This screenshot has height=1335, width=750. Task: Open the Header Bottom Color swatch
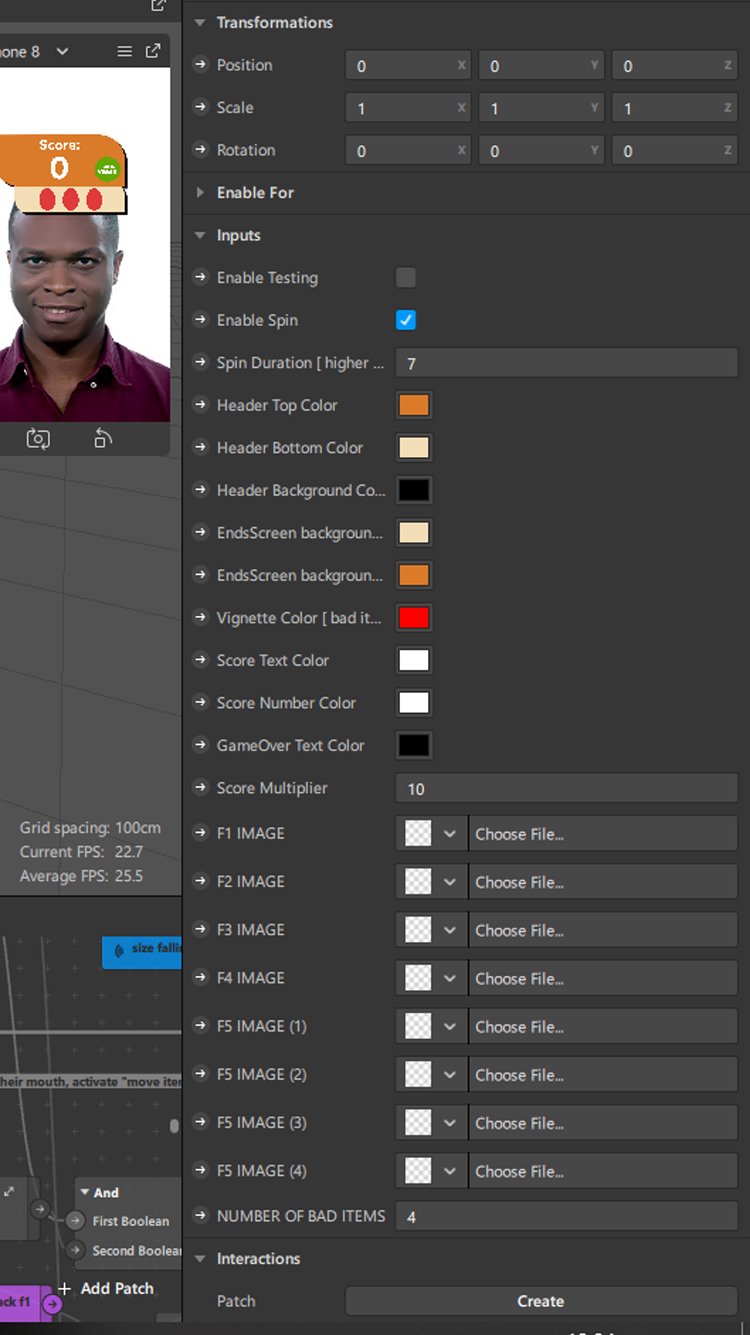(x=414, y=448)
